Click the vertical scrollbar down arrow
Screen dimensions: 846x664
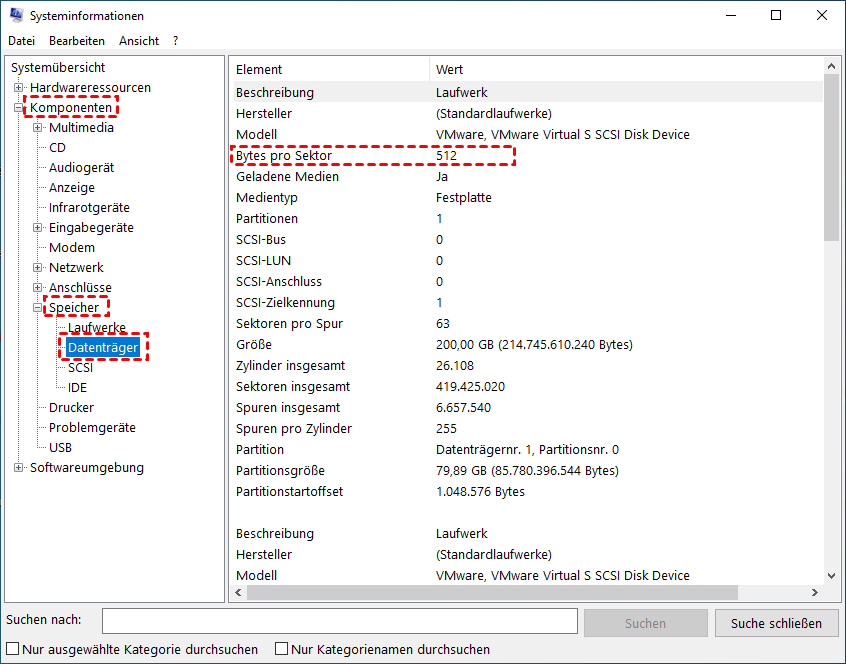click(x=831, y=576)
